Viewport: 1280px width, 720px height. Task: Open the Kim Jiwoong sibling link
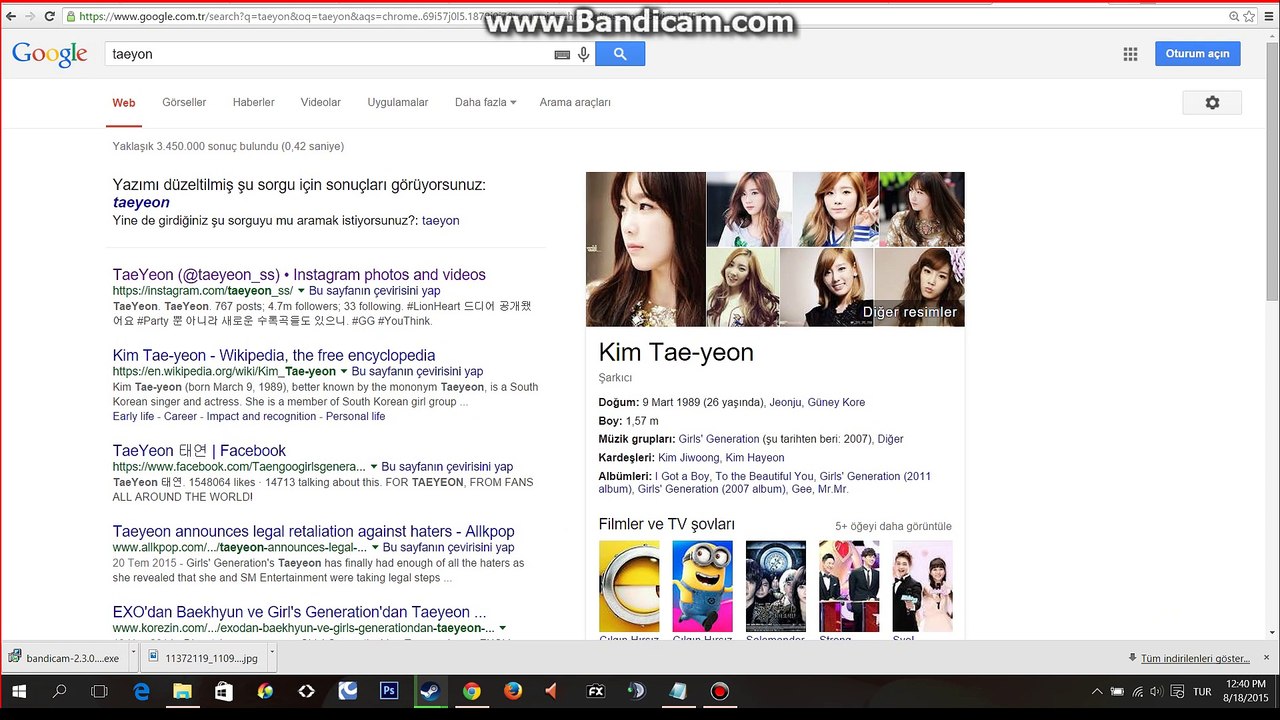coord(688,458)
